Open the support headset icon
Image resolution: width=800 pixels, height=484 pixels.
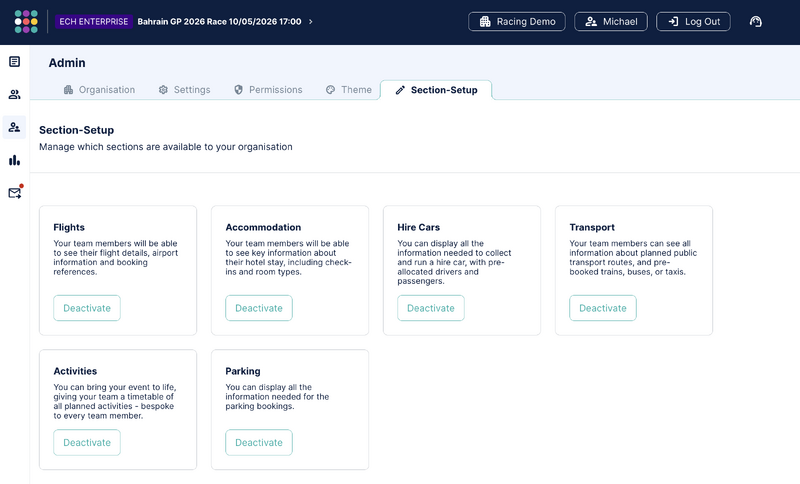coord(756,21)
